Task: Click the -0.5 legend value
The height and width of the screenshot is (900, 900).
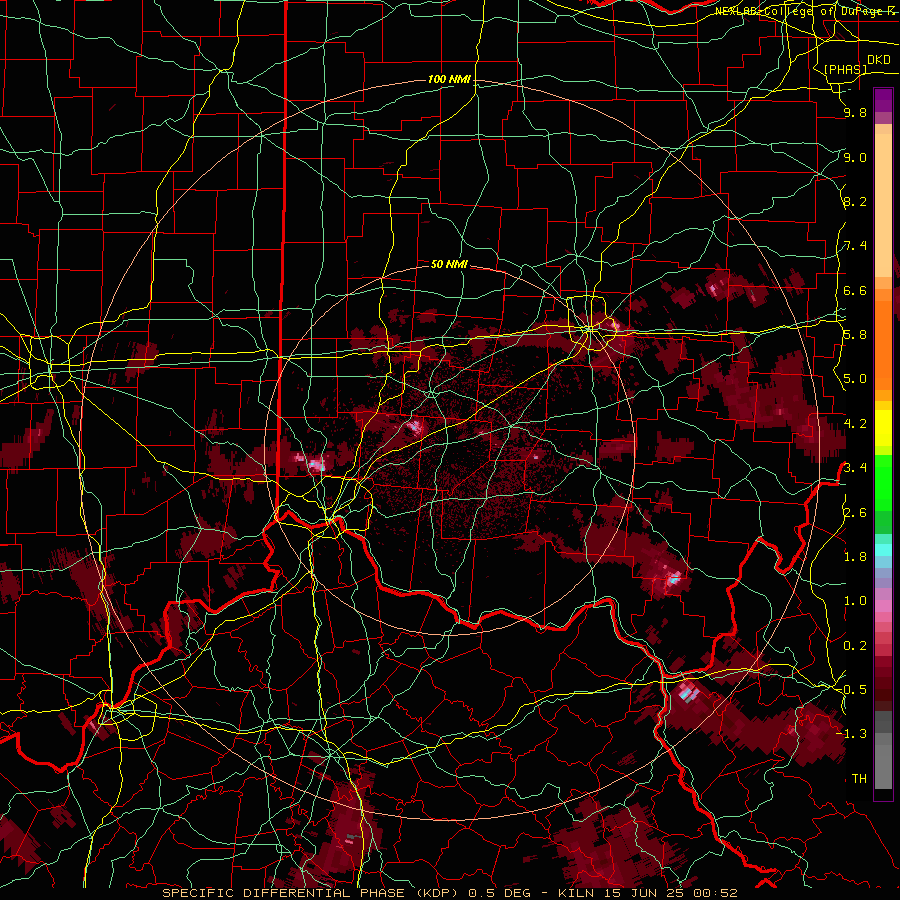Action: point(852,690)
